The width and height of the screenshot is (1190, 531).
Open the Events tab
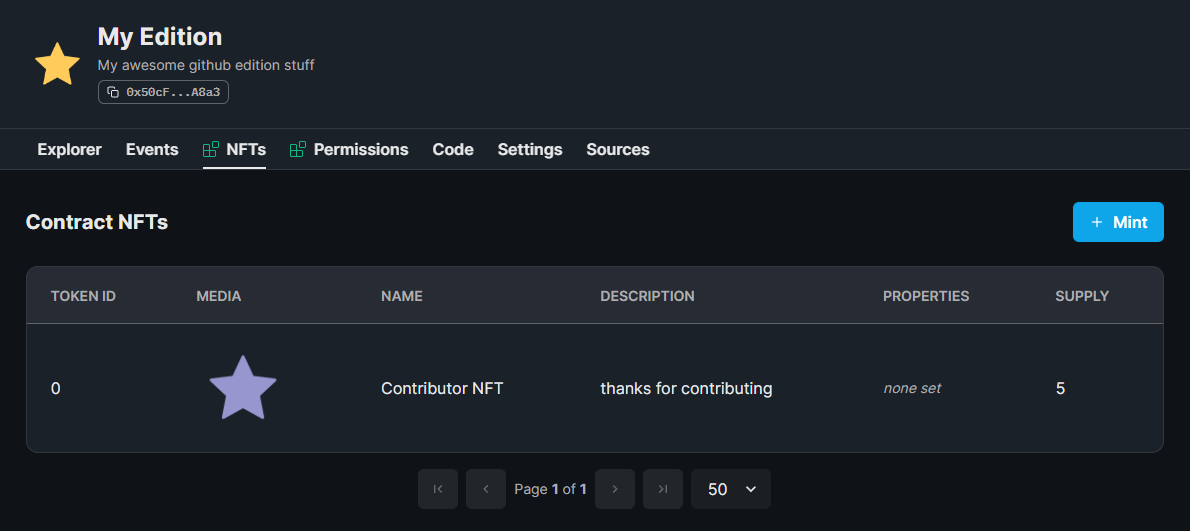coord(152,150)
